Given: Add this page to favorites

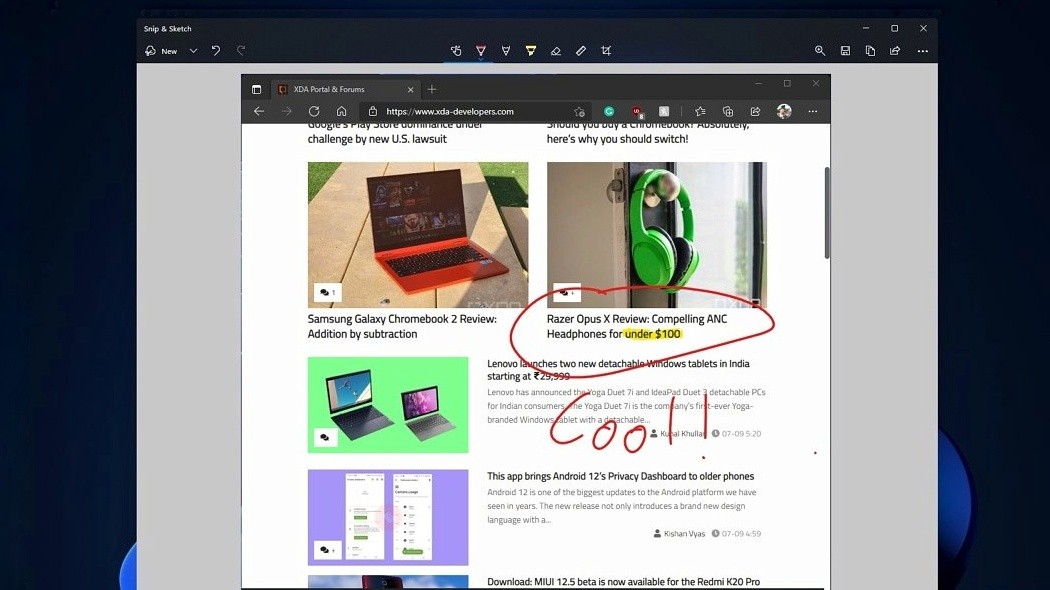Looking at the screenshot, I should click(579, 111).
